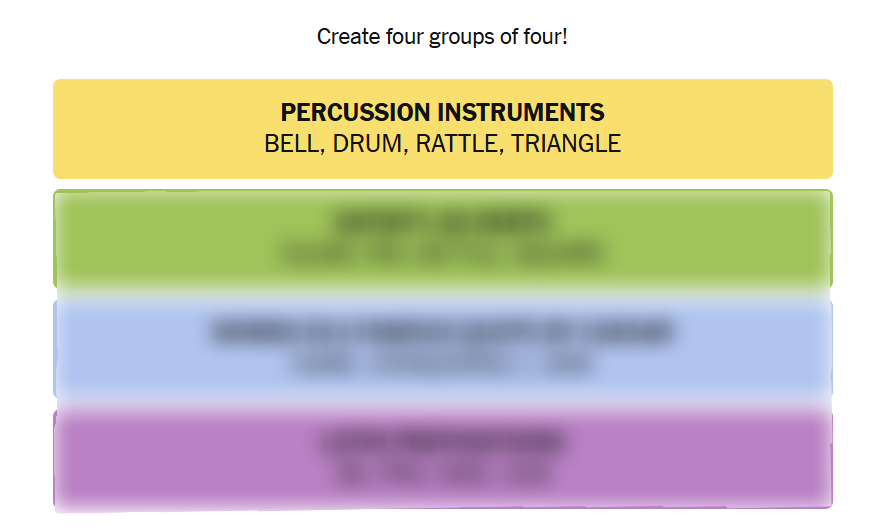Click the blurred word list in blue group
This screenshot has height=531, width=874.
pos(442,364)
